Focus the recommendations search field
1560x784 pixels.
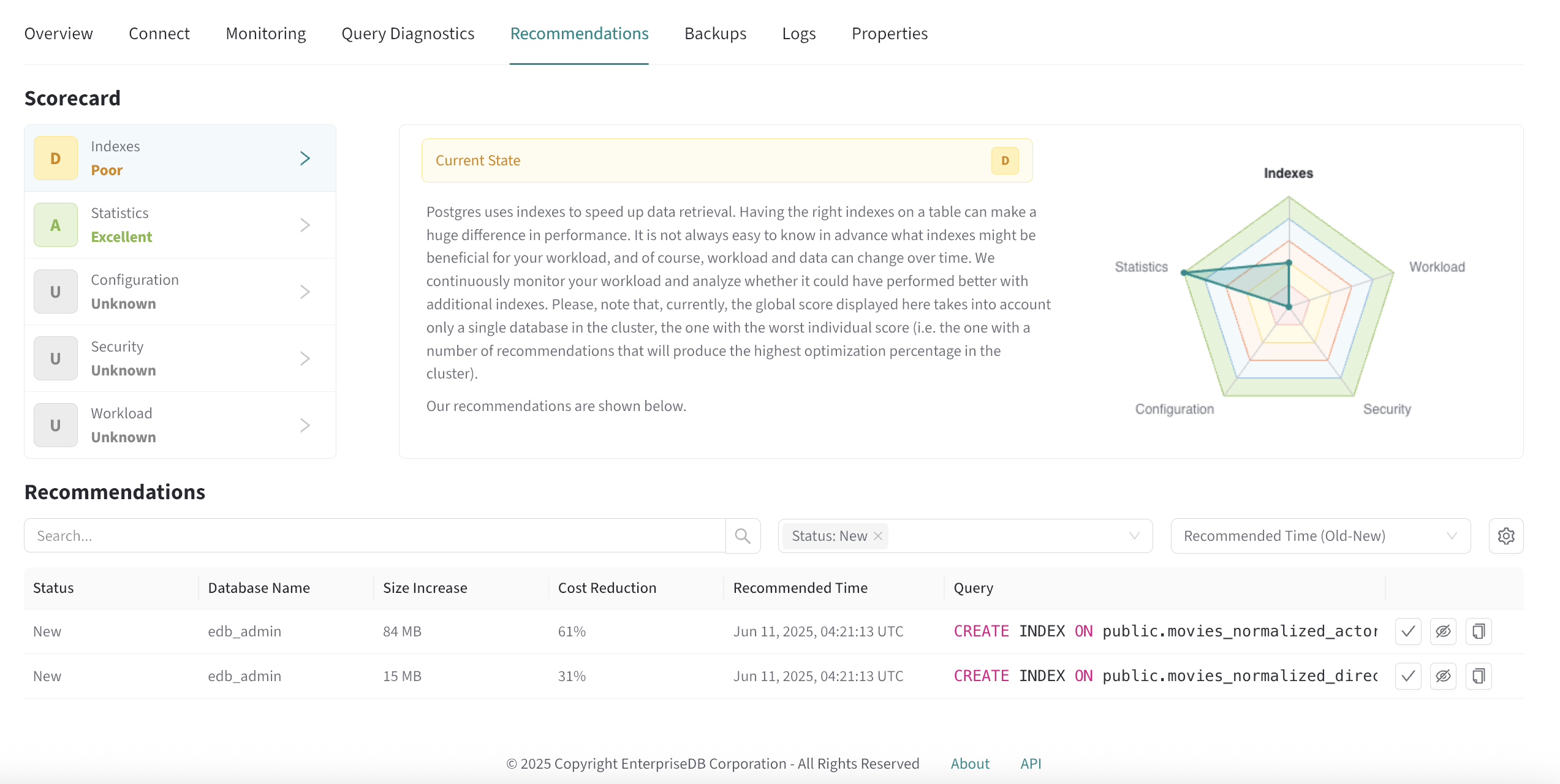pos(374,536)
